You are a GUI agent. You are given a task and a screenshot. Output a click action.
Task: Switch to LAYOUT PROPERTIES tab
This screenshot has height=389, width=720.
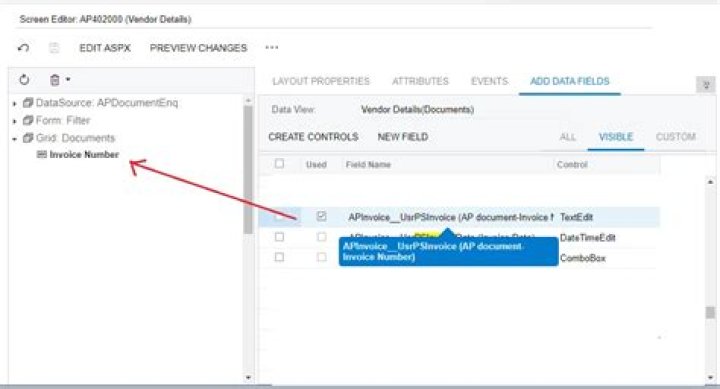click(321, 81)
